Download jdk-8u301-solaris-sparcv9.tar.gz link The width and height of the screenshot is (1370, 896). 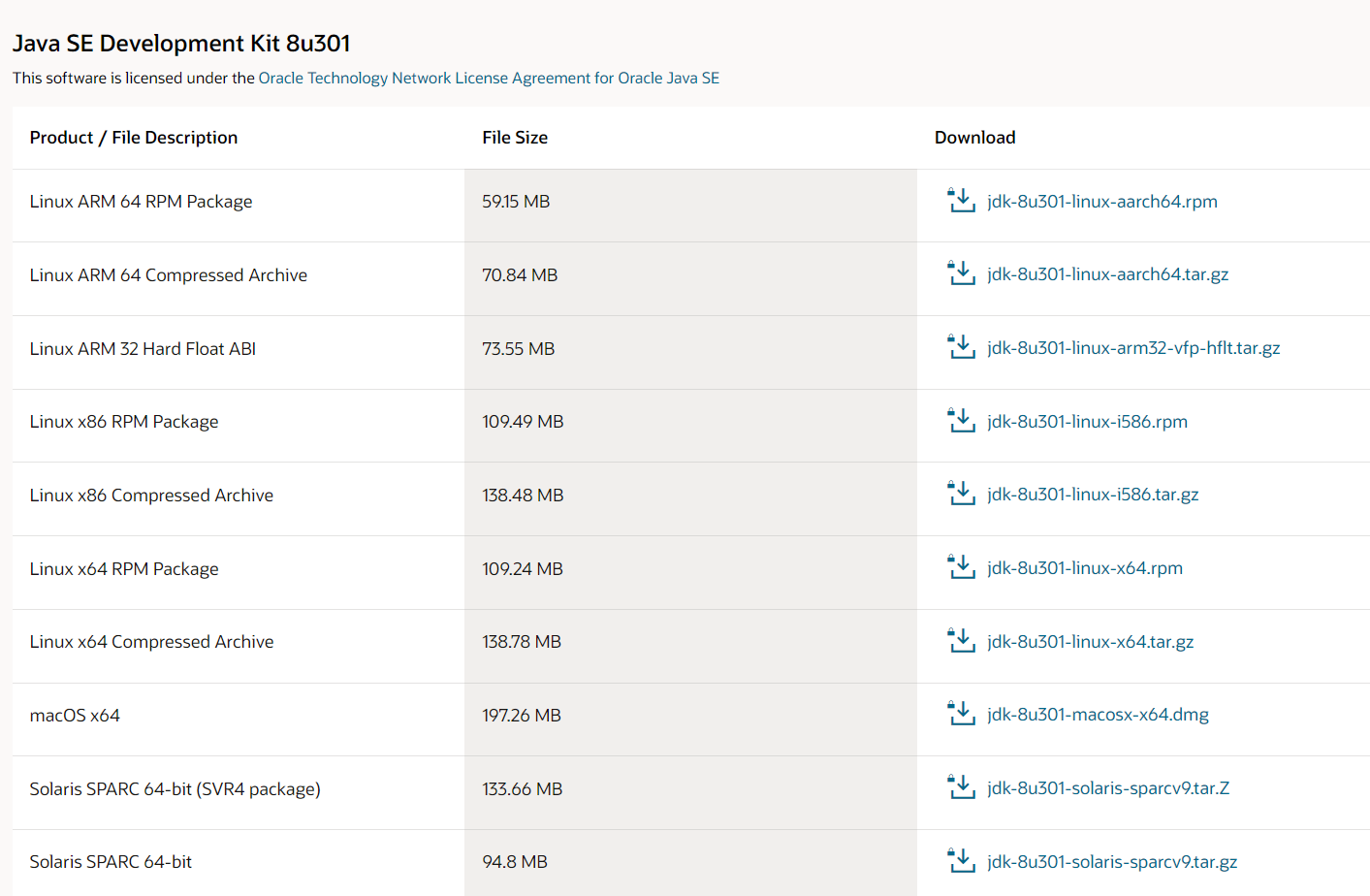pos(1112,861)
